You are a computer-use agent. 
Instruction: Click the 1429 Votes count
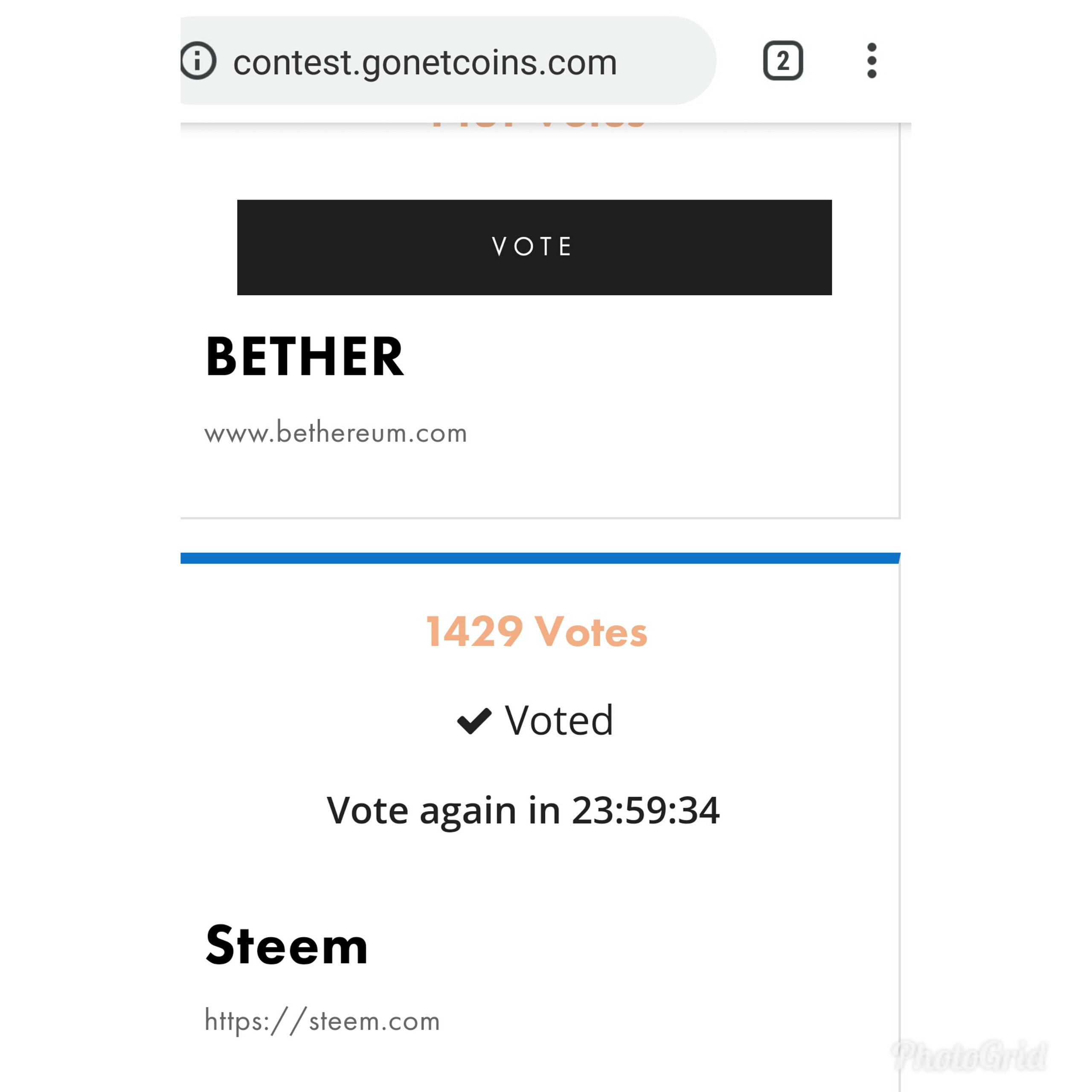click(x=536, y=631)
